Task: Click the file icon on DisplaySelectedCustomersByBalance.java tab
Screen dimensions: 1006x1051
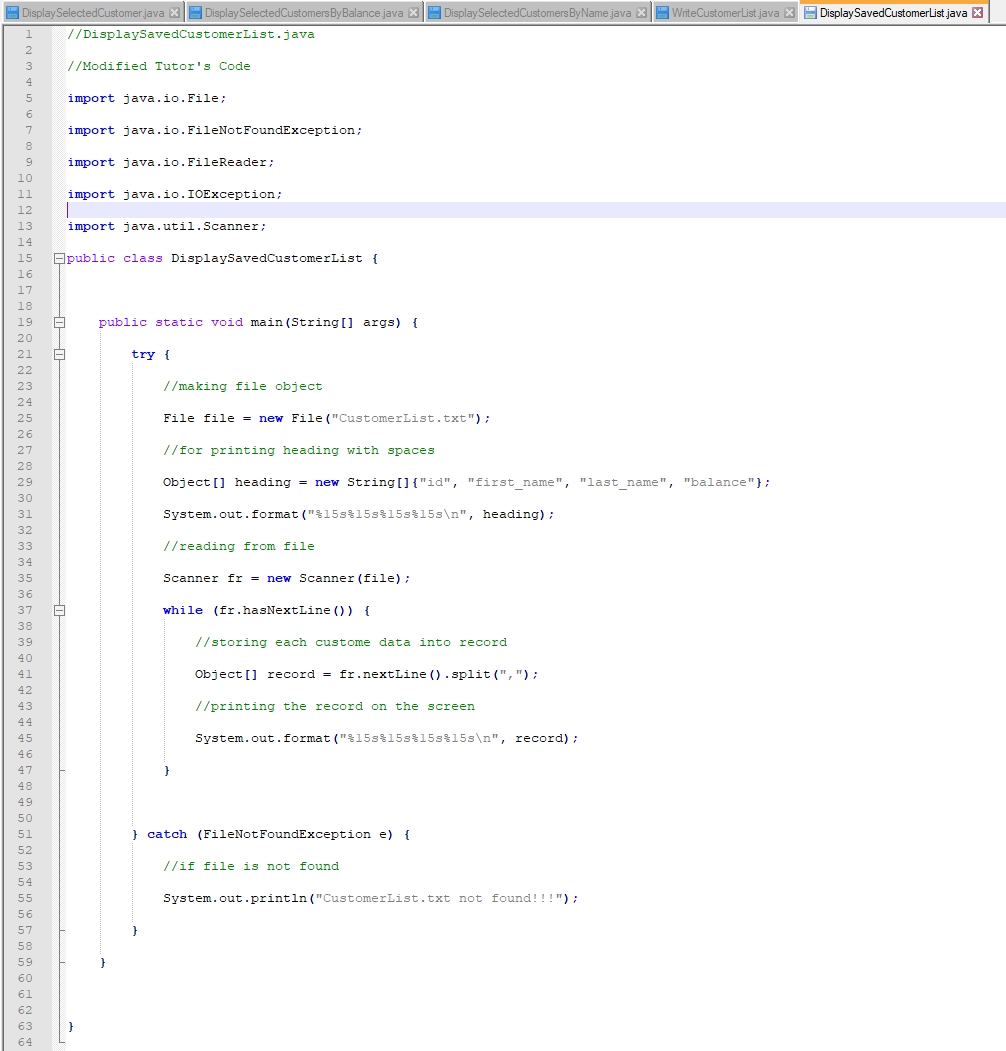Action: click(197, 14)
